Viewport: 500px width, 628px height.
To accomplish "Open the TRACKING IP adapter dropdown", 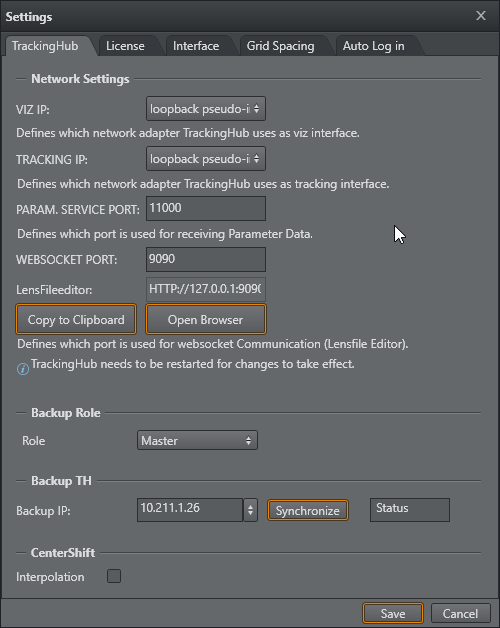I will click(x=206, y=159).
